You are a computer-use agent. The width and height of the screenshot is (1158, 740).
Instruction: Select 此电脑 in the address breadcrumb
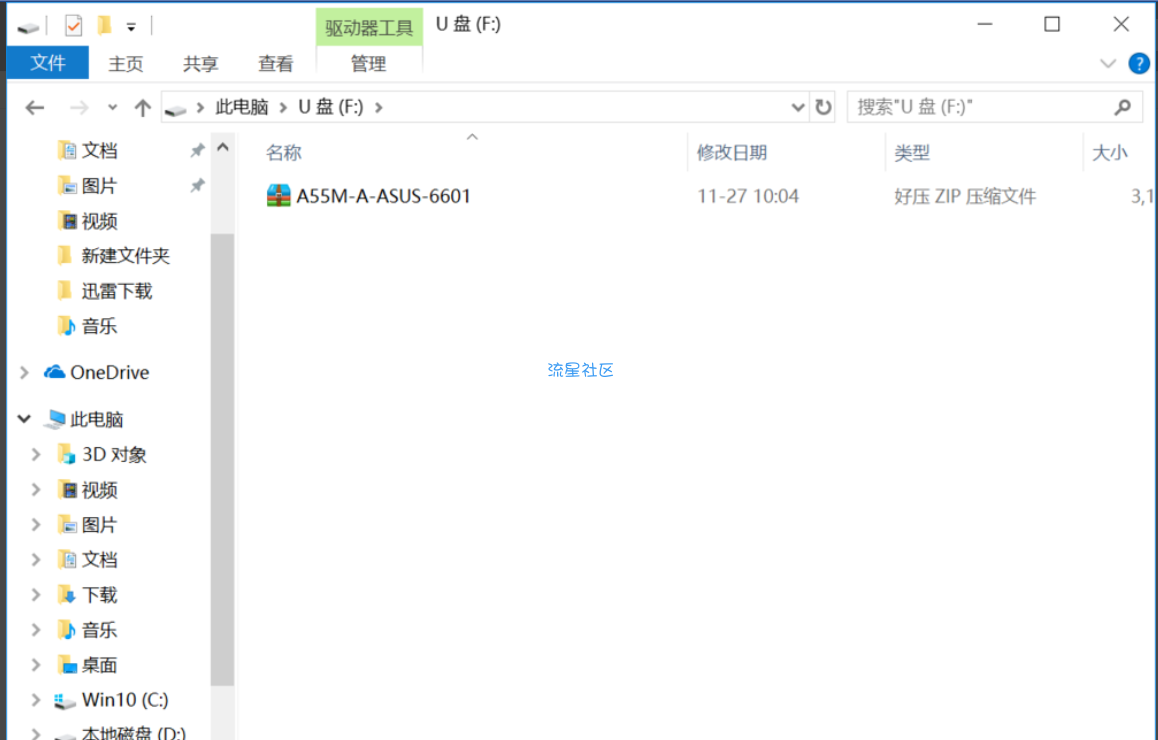tap(241, 107)
